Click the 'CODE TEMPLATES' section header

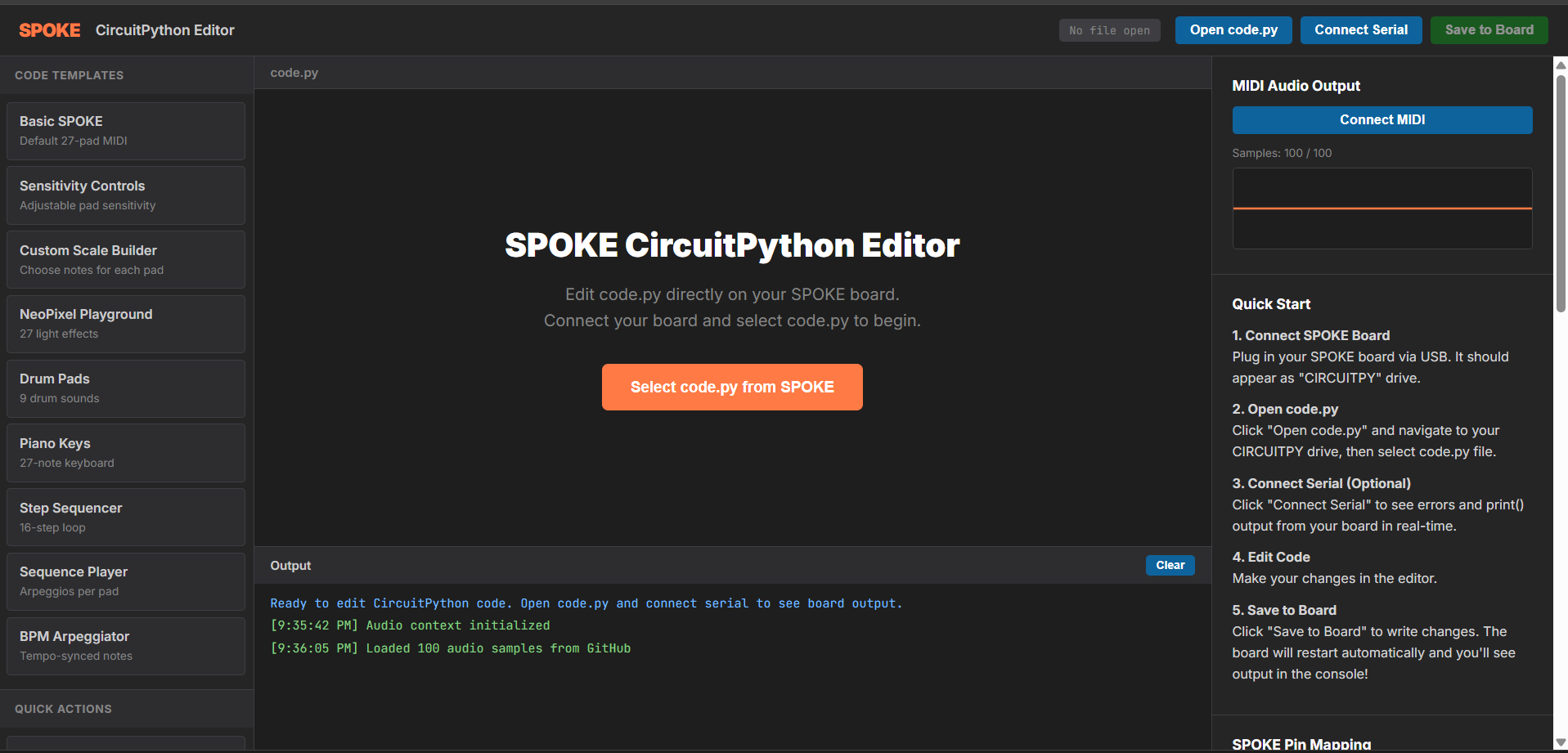click(70, 75)
